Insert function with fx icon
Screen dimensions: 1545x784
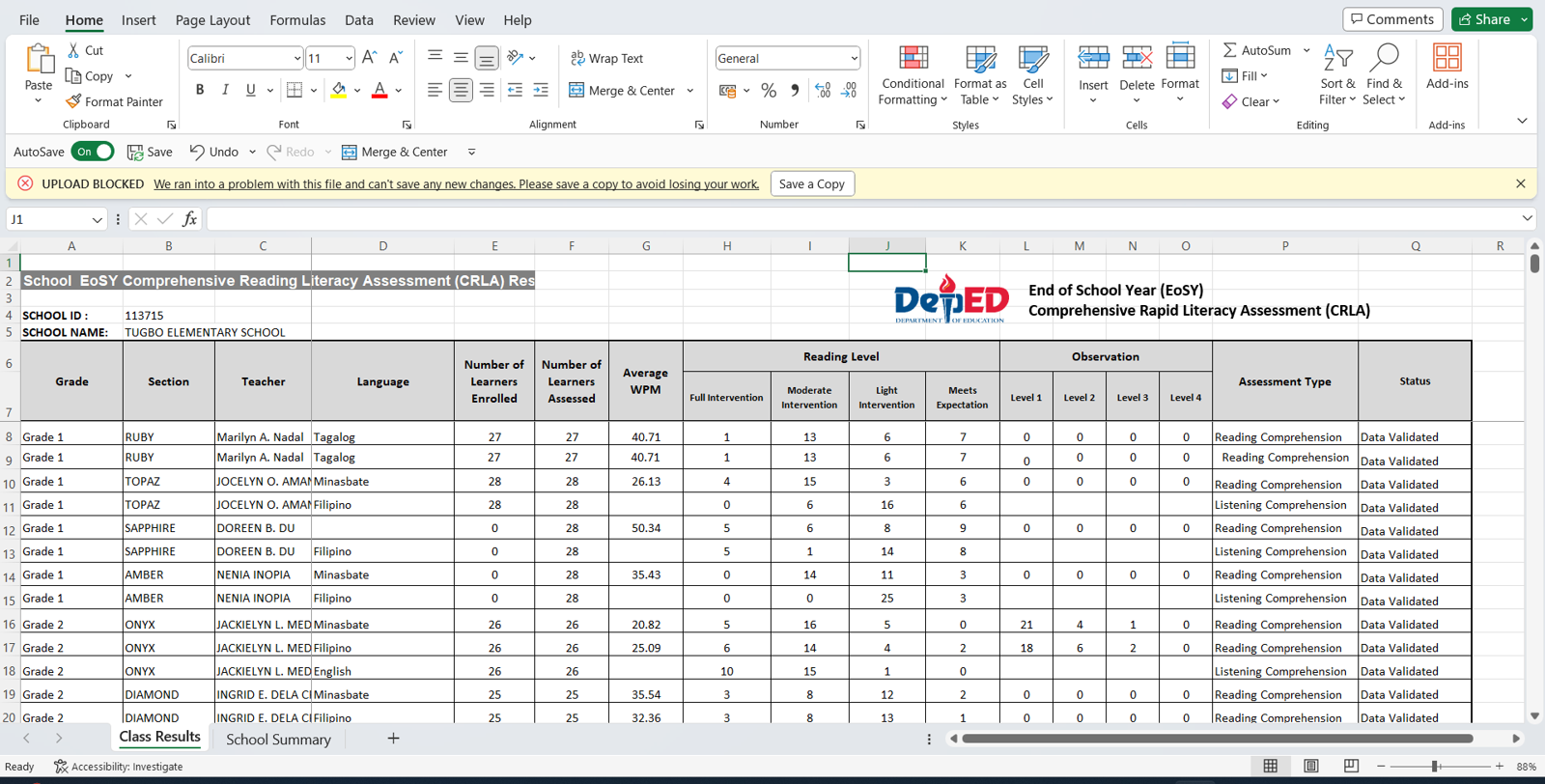click(189, 219)
